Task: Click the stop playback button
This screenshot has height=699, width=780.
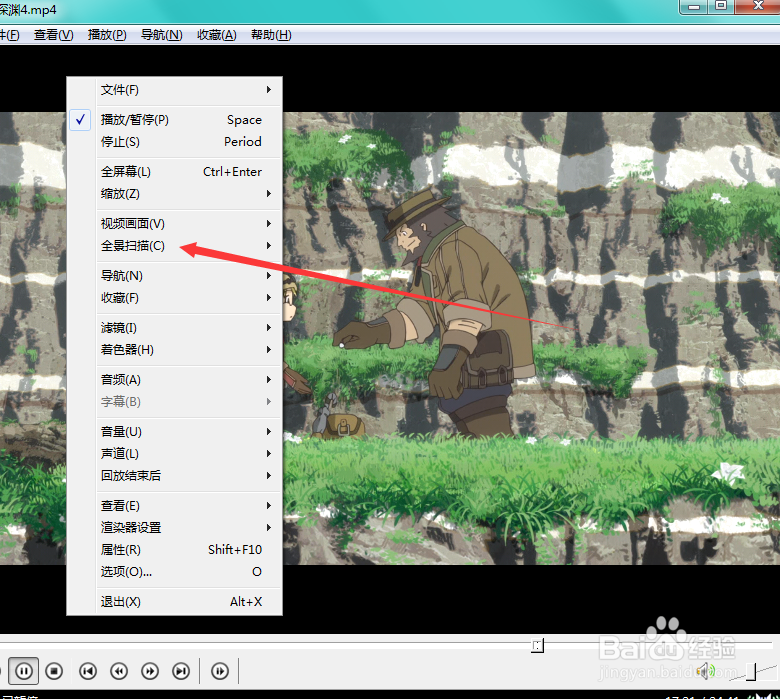Action: (54, 671)
